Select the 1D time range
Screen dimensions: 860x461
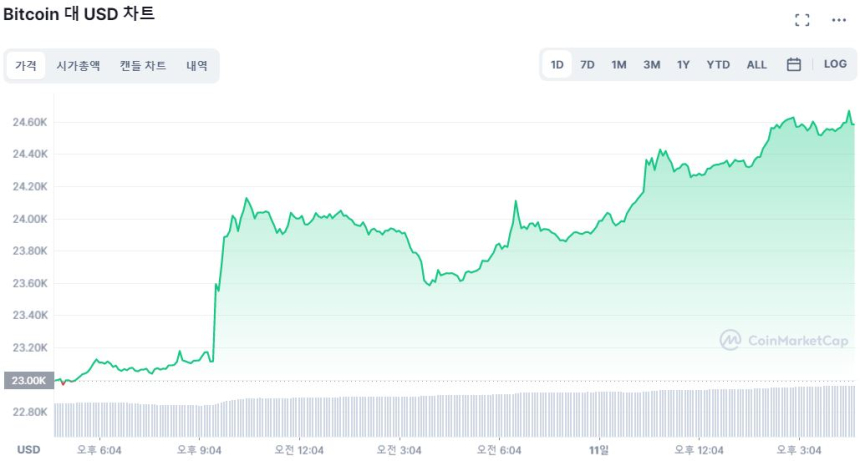(x=557, y=65)
